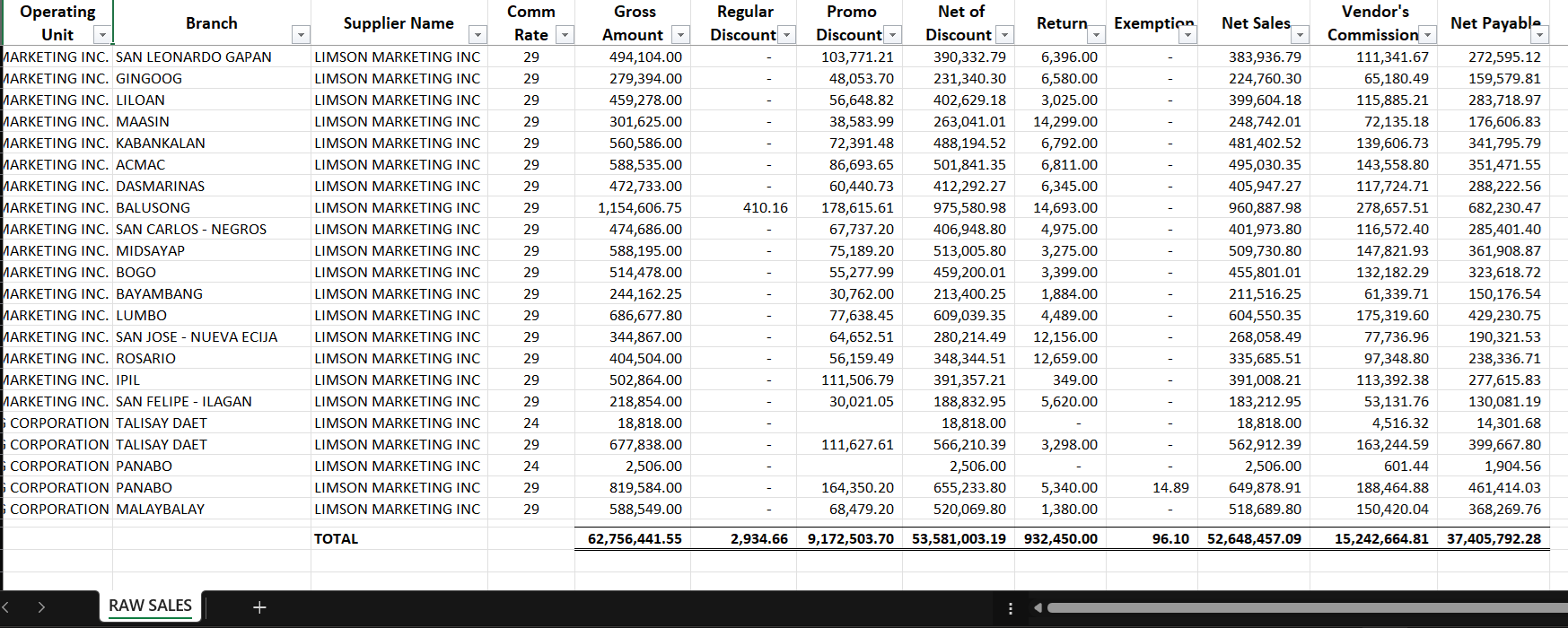The width and height of the screenshot is (1568, 628).
Task: Open the Regular Discount filter dropdown
Action: click(787, 35)
